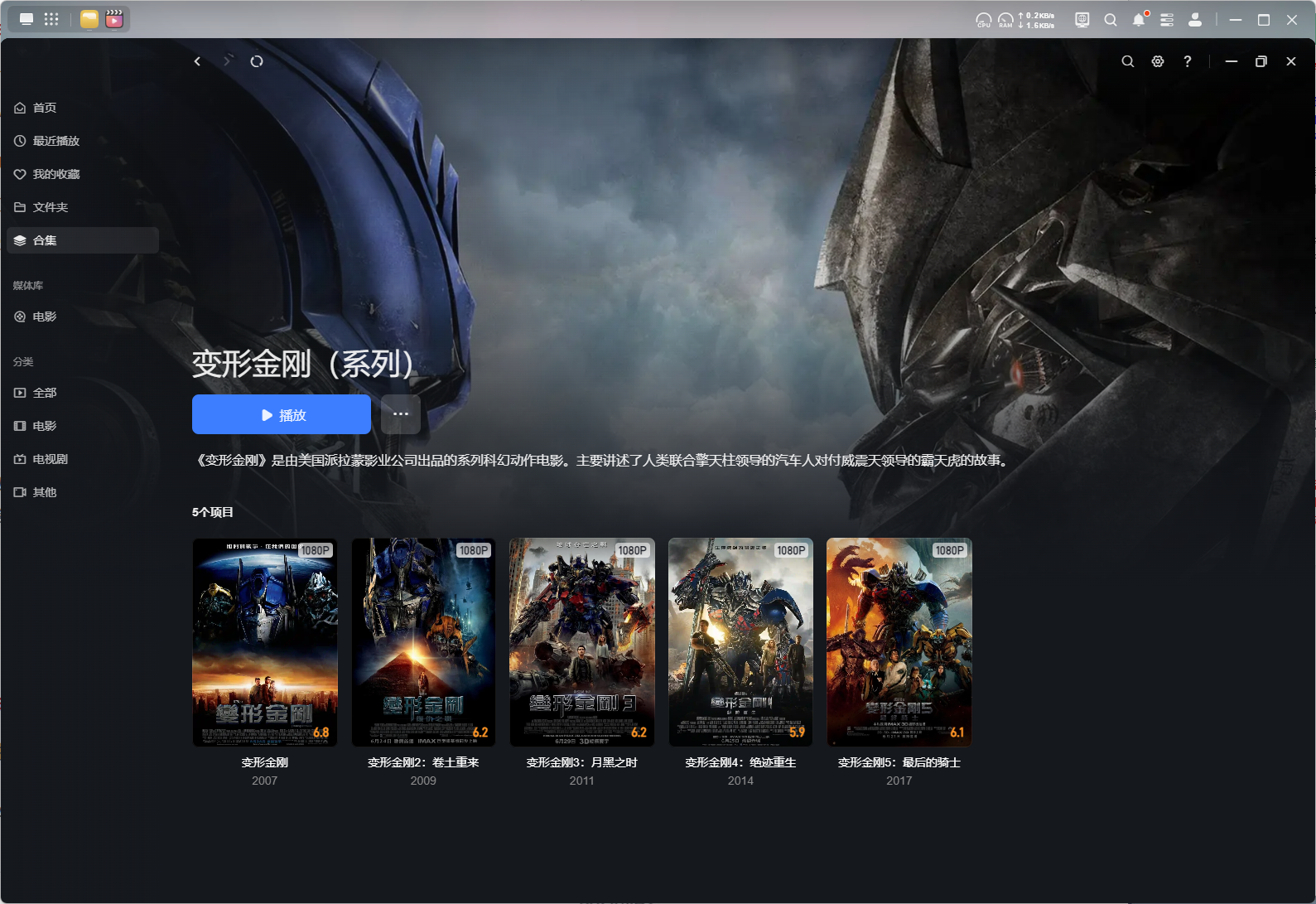Open the user account menu
The height and width of the screenshot is (904, 1316).
click(1195, 20)
